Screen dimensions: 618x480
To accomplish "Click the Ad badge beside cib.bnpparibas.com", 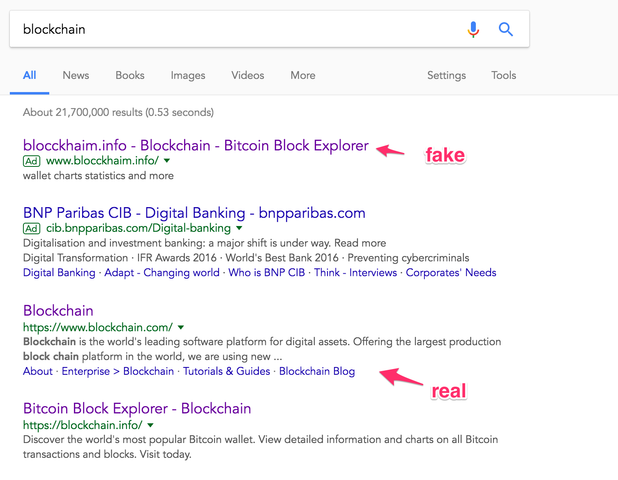I will click(x=32, y=228).
